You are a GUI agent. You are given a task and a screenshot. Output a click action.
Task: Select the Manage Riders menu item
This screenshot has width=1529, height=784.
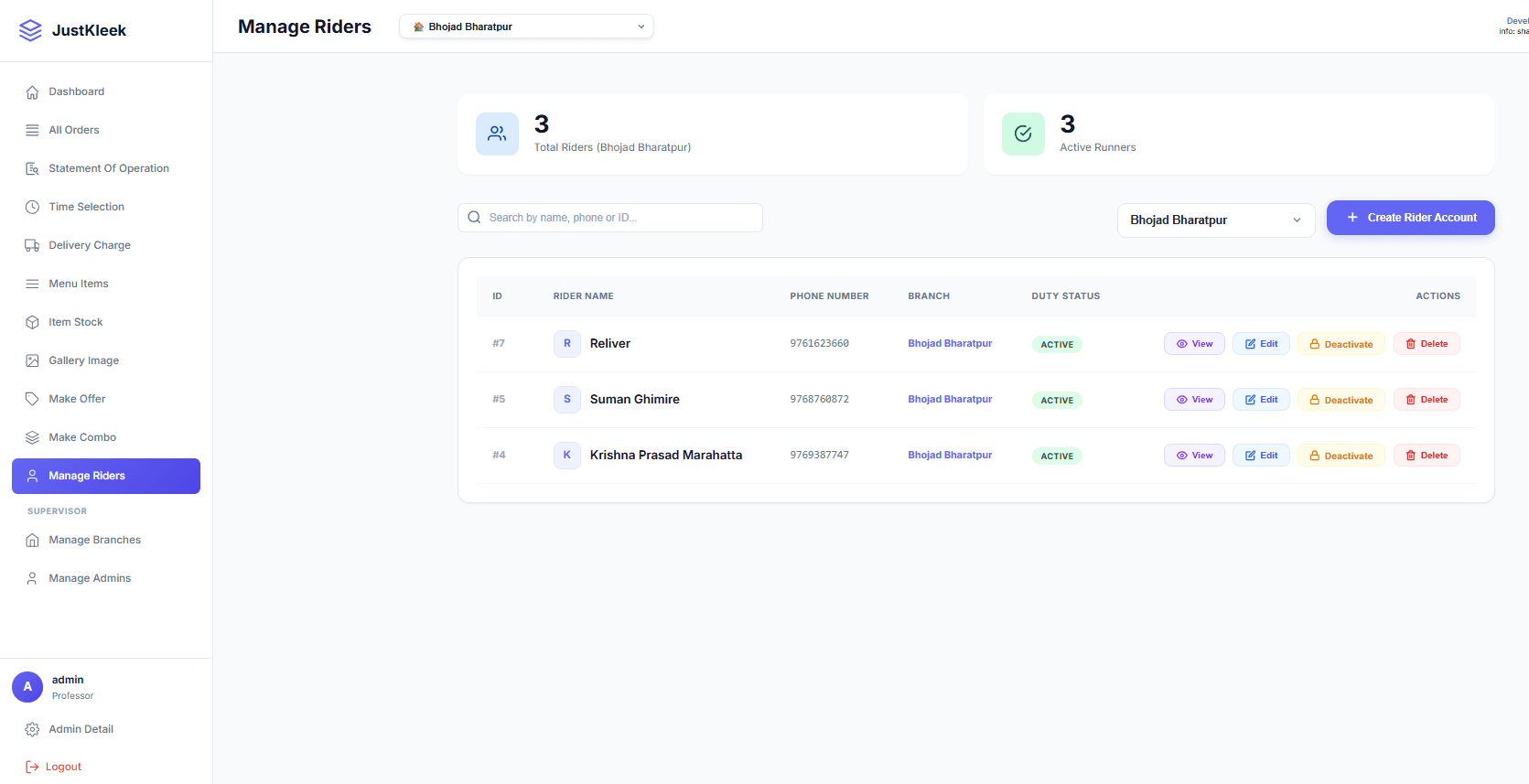[106, 476]
